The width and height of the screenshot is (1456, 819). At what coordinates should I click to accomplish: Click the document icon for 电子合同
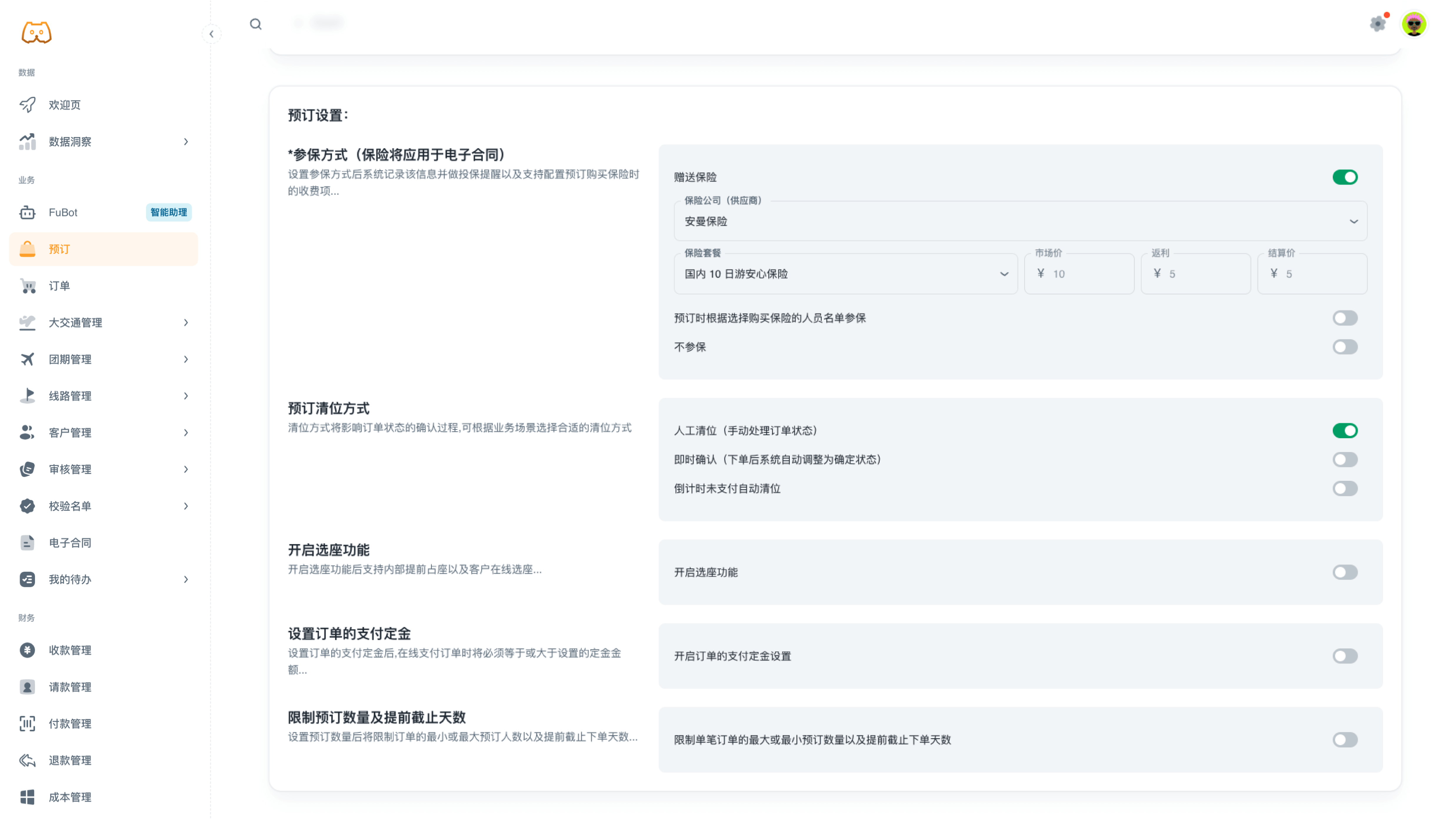click(x=27, y=543)
